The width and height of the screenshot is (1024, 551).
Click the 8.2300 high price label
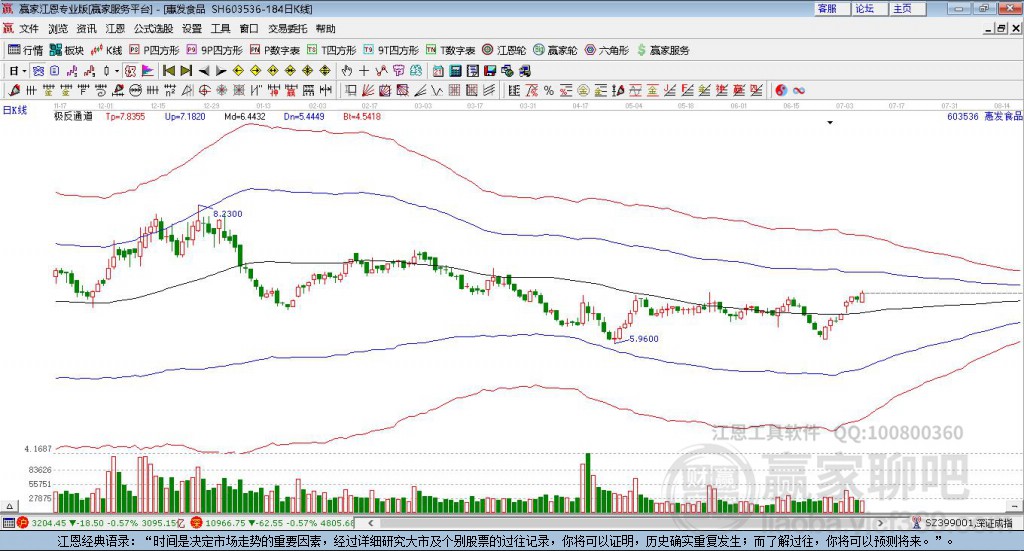click(x=228, y=213)
